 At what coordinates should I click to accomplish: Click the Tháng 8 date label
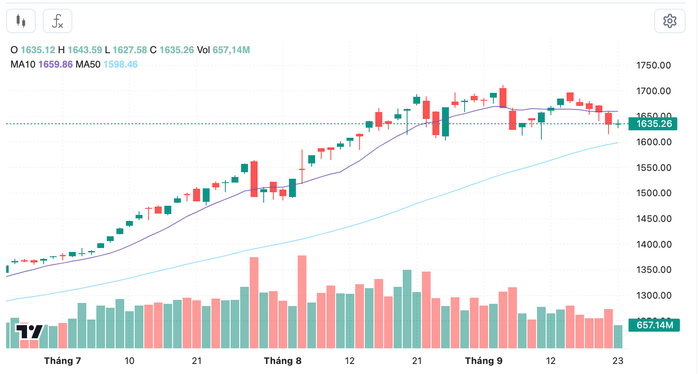pyautogui.click(x=282, y=361)
